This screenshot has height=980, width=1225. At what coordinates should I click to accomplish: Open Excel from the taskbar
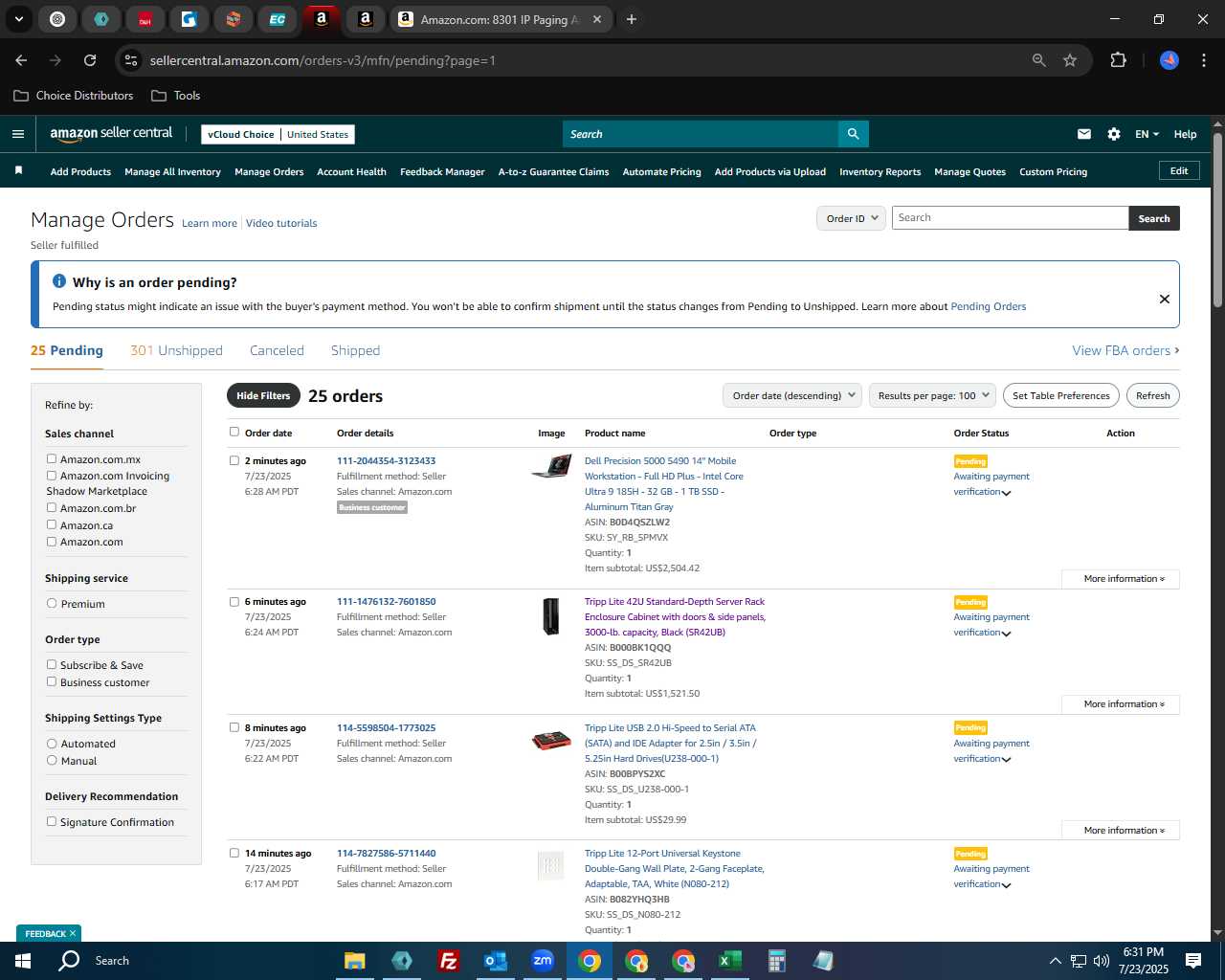730,961
